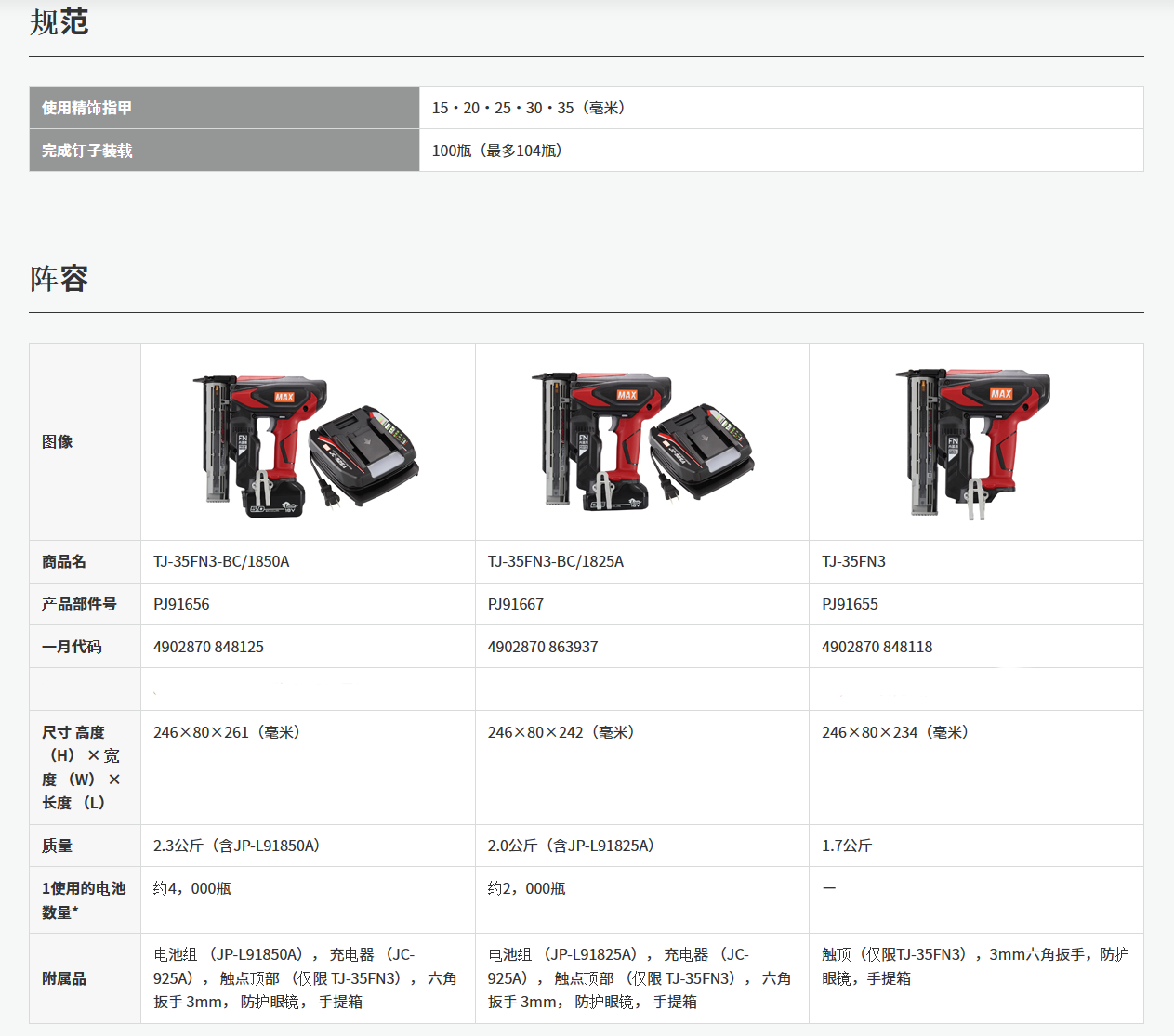The width and height of the screenshot is (1174, 1036).
Task: Select dimensions 246×80×242（毫米）
Action: pos(564,732)
